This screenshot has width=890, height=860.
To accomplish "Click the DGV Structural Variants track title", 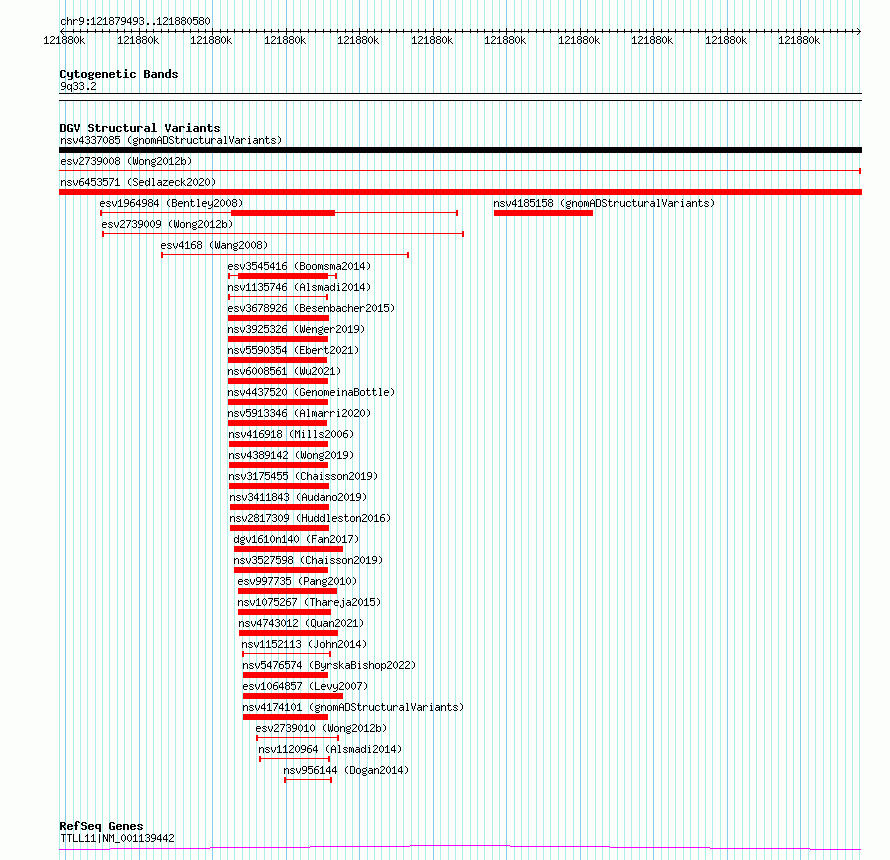I will coord(140,128).
